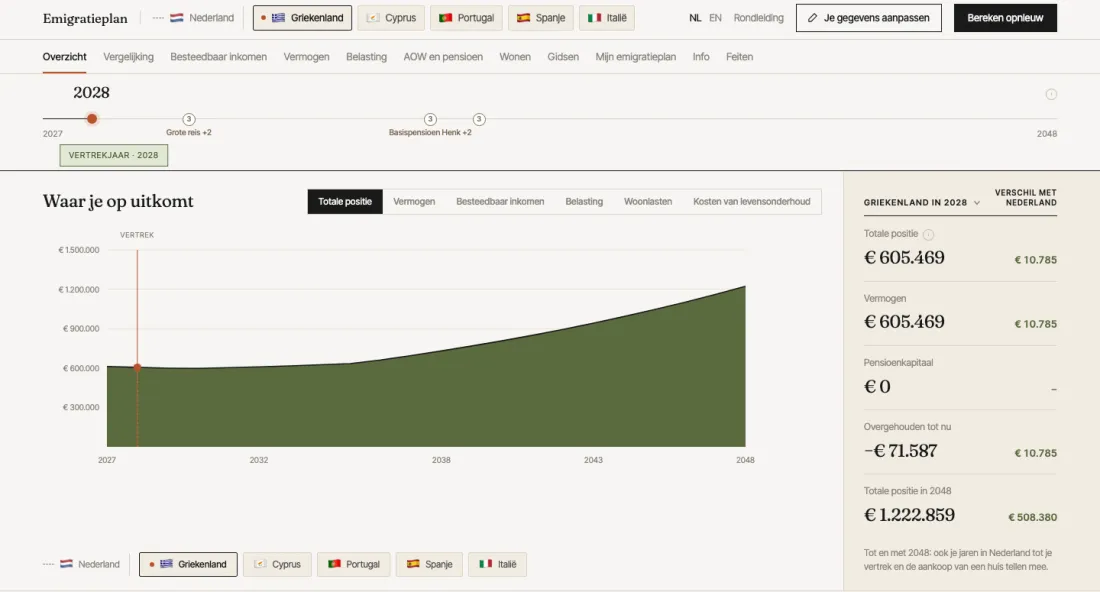Click the value € 1.222.859

[x=909, y=515]
